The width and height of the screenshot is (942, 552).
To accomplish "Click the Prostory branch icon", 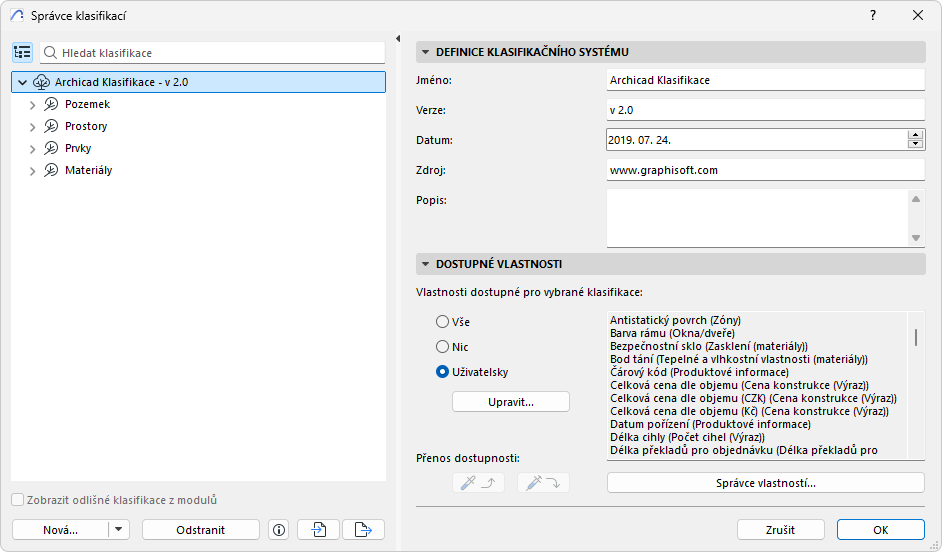I will (x=51, y=126).
